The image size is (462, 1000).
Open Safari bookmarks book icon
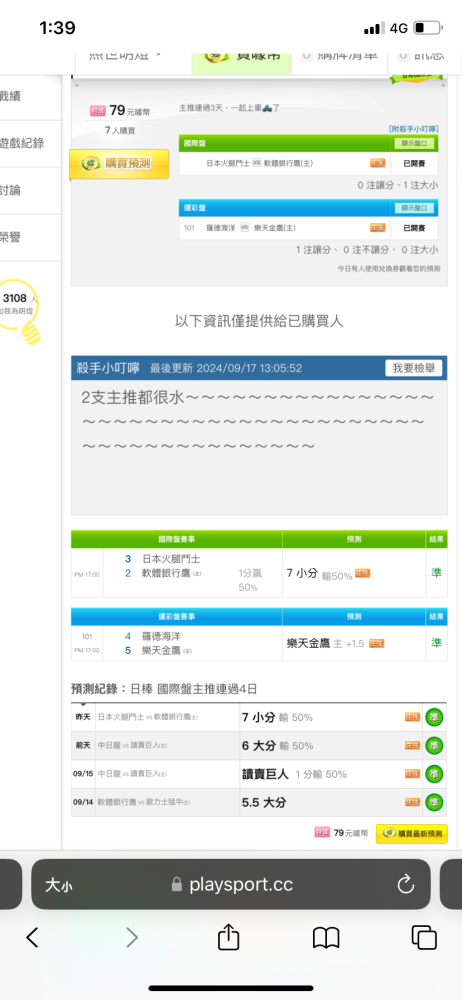point(326,938)
